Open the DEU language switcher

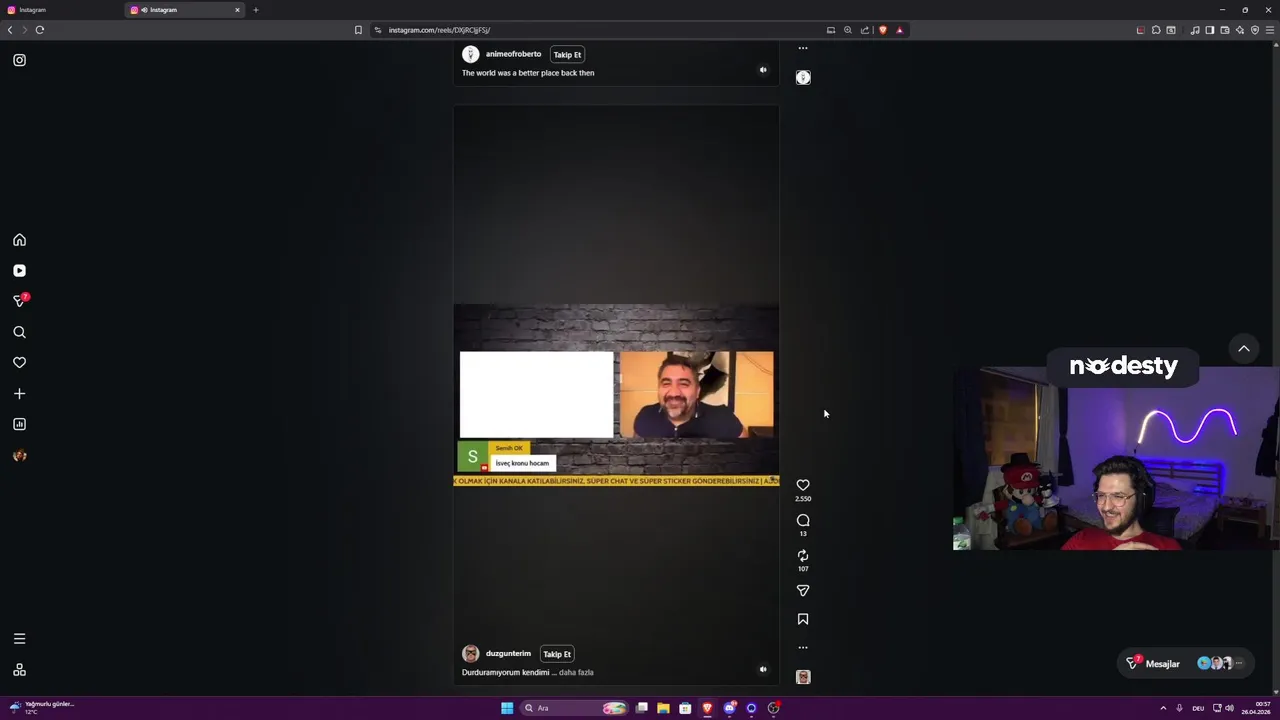tap(1198, 708)
